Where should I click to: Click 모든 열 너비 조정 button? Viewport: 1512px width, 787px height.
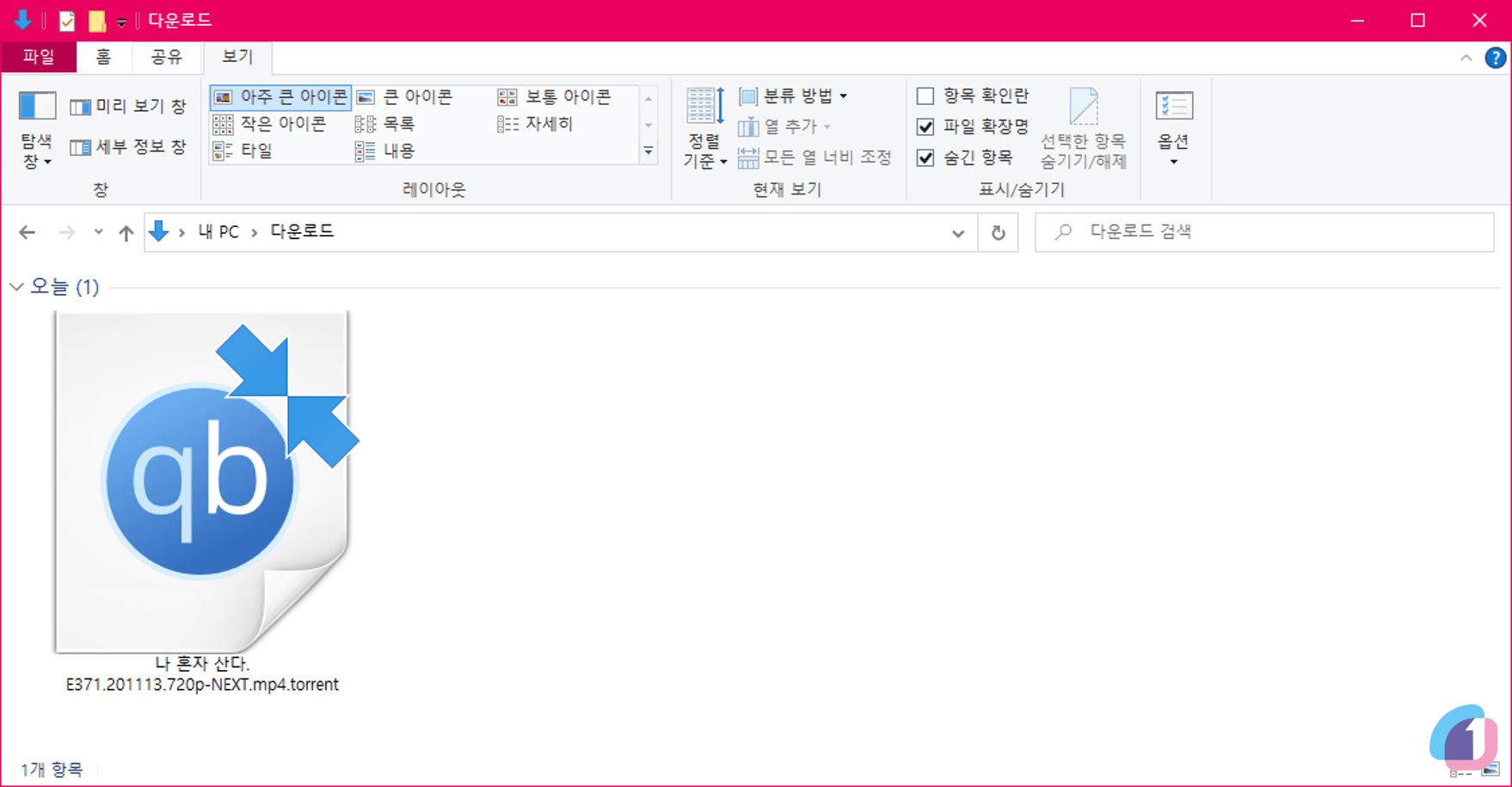click(x=815, y=157)
